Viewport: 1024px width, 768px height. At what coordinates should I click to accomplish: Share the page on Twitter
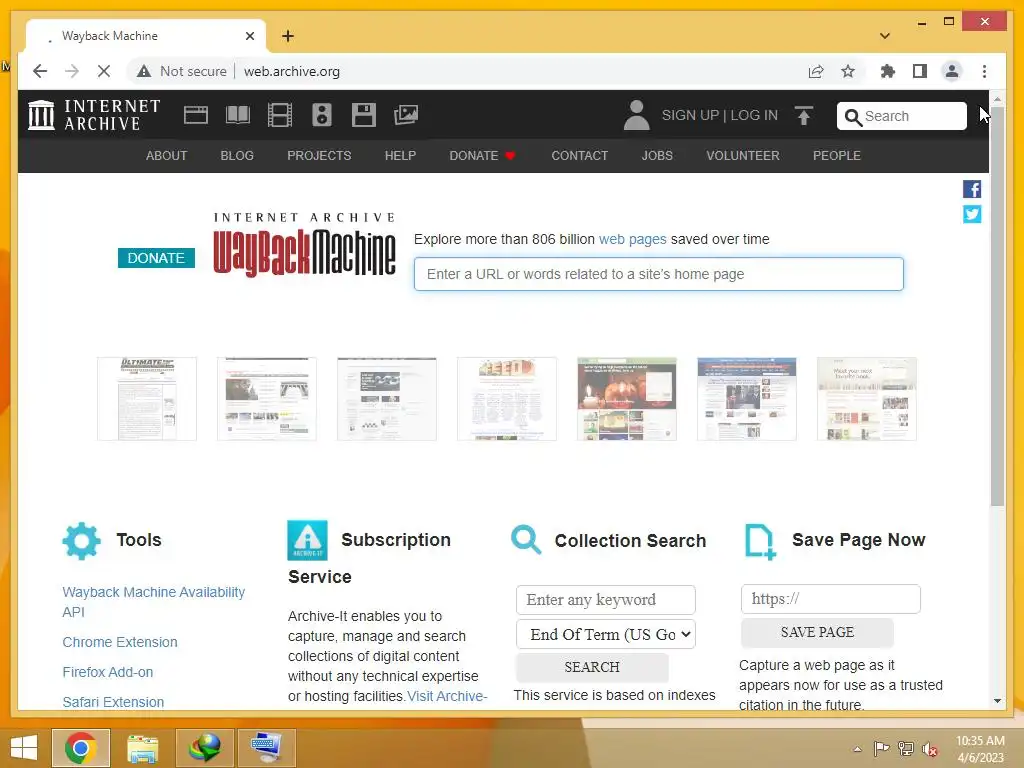pos(972,214)
